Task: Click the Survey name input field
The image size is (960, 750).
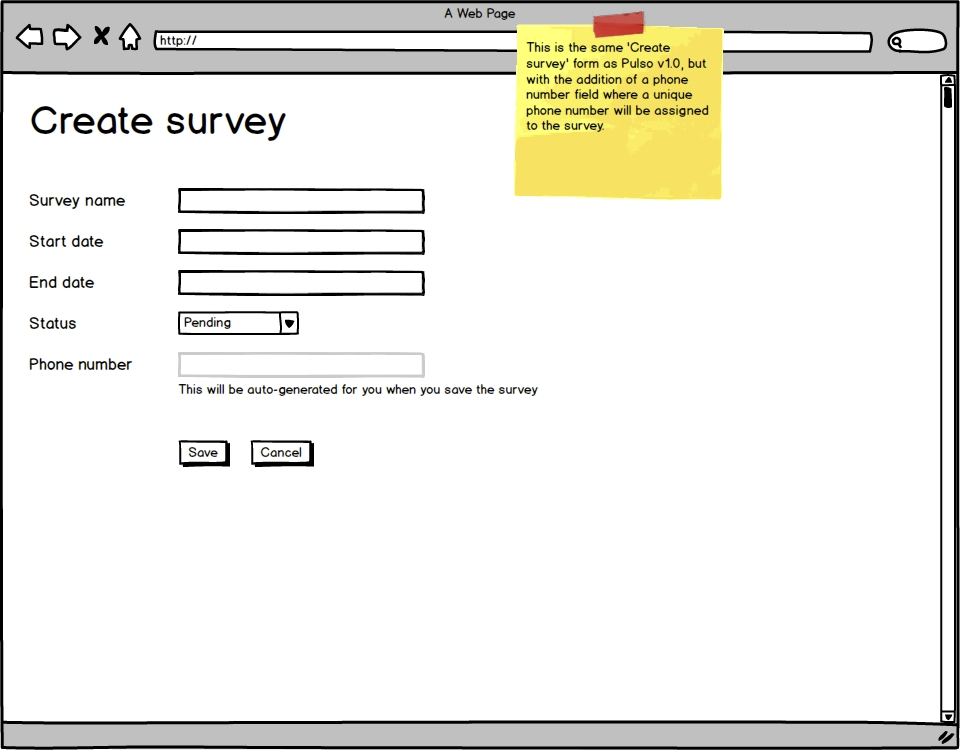Action: pos(301,201)
